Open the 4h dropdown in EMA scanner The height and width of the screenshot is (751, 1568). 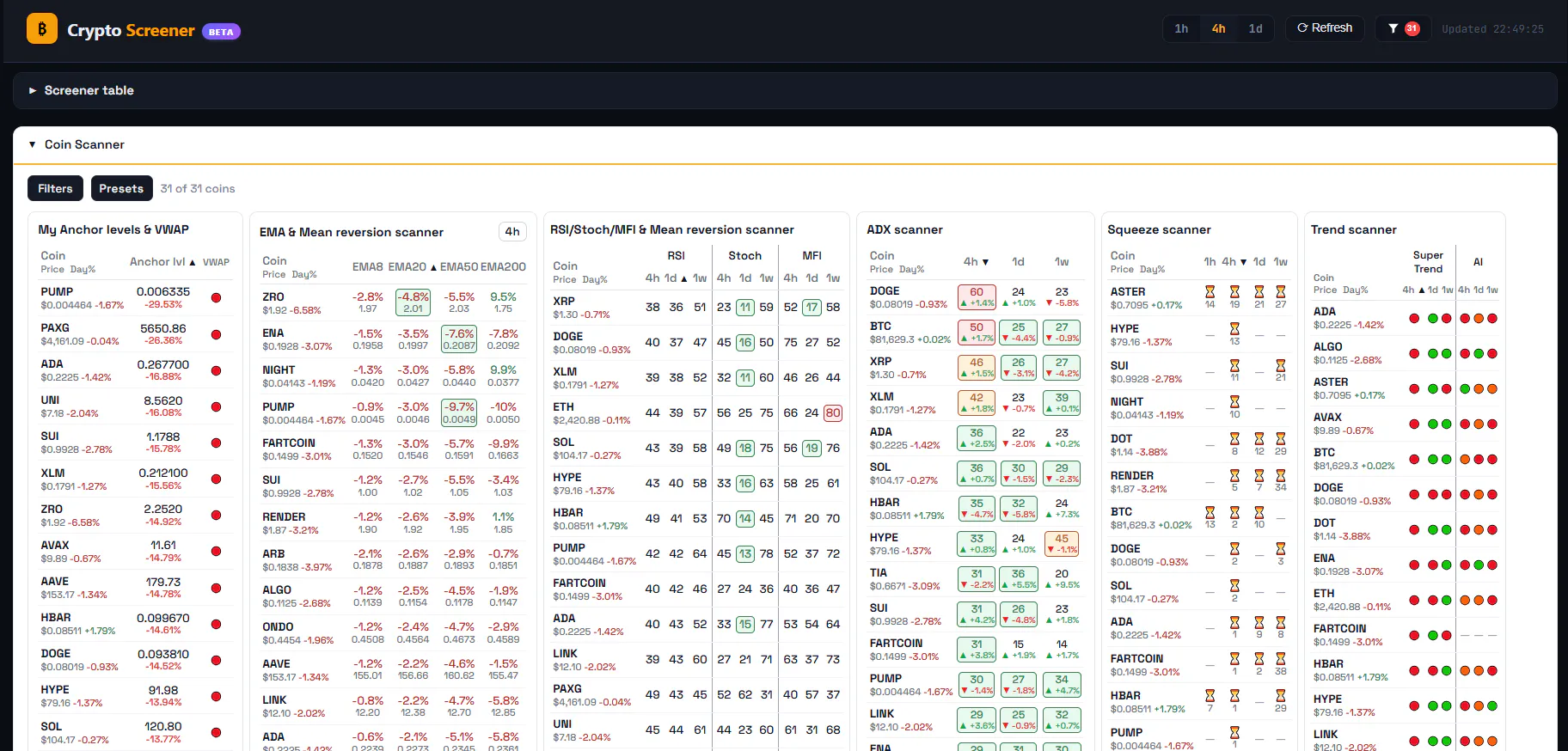click(x=512, y=231)
